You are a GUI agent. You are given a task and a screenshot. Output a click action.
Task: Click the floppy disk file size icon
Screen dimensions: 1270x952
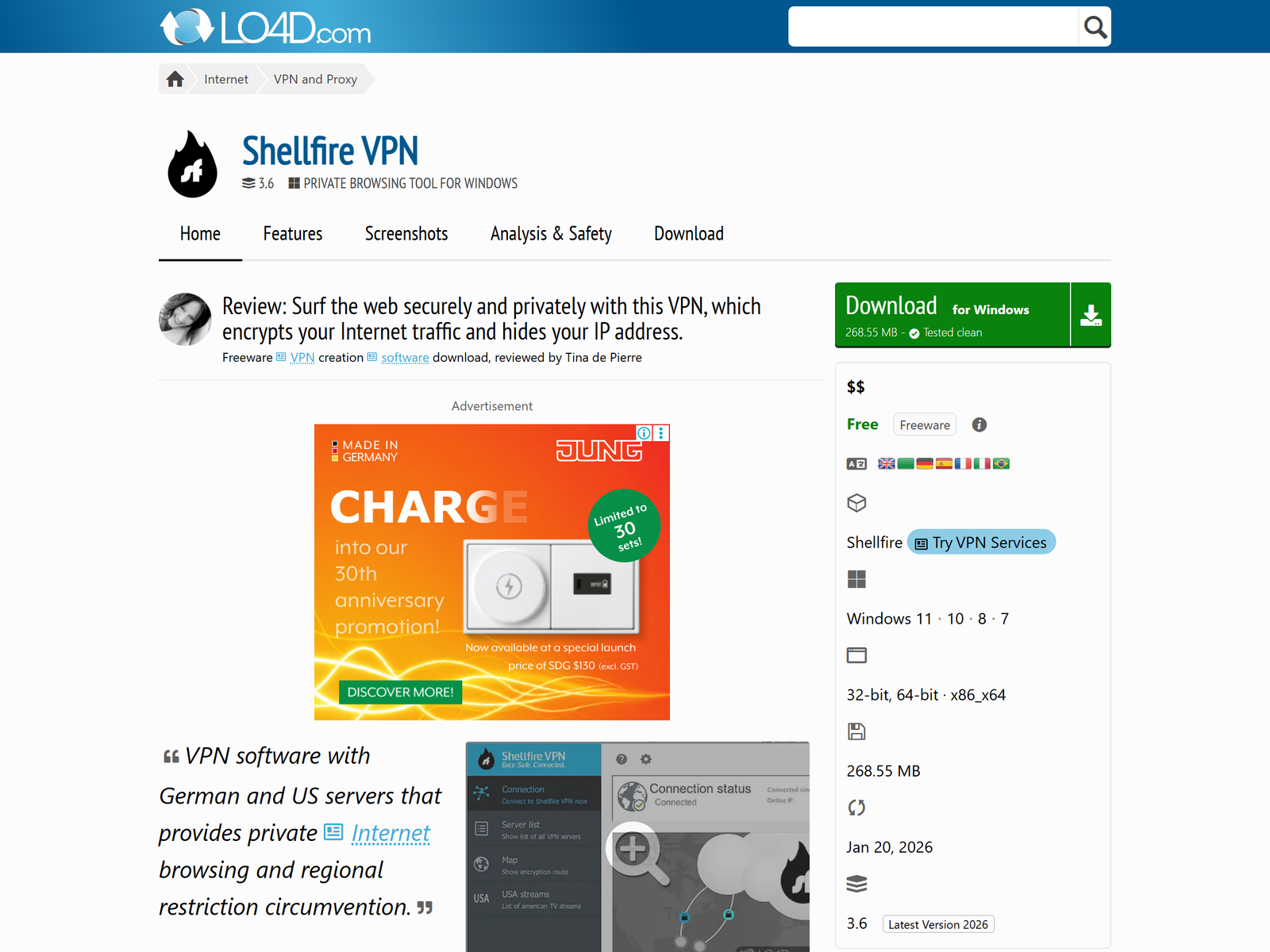[x=856, y=731]
